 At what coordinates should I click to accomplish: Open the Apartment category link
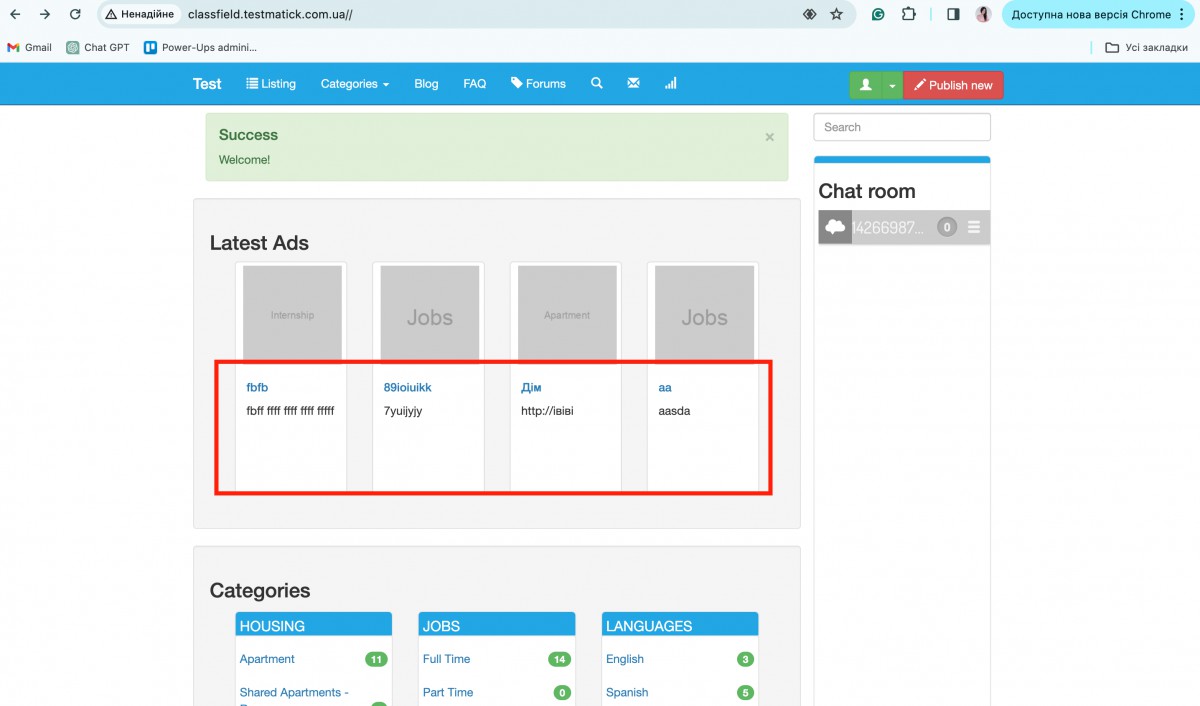267,659
